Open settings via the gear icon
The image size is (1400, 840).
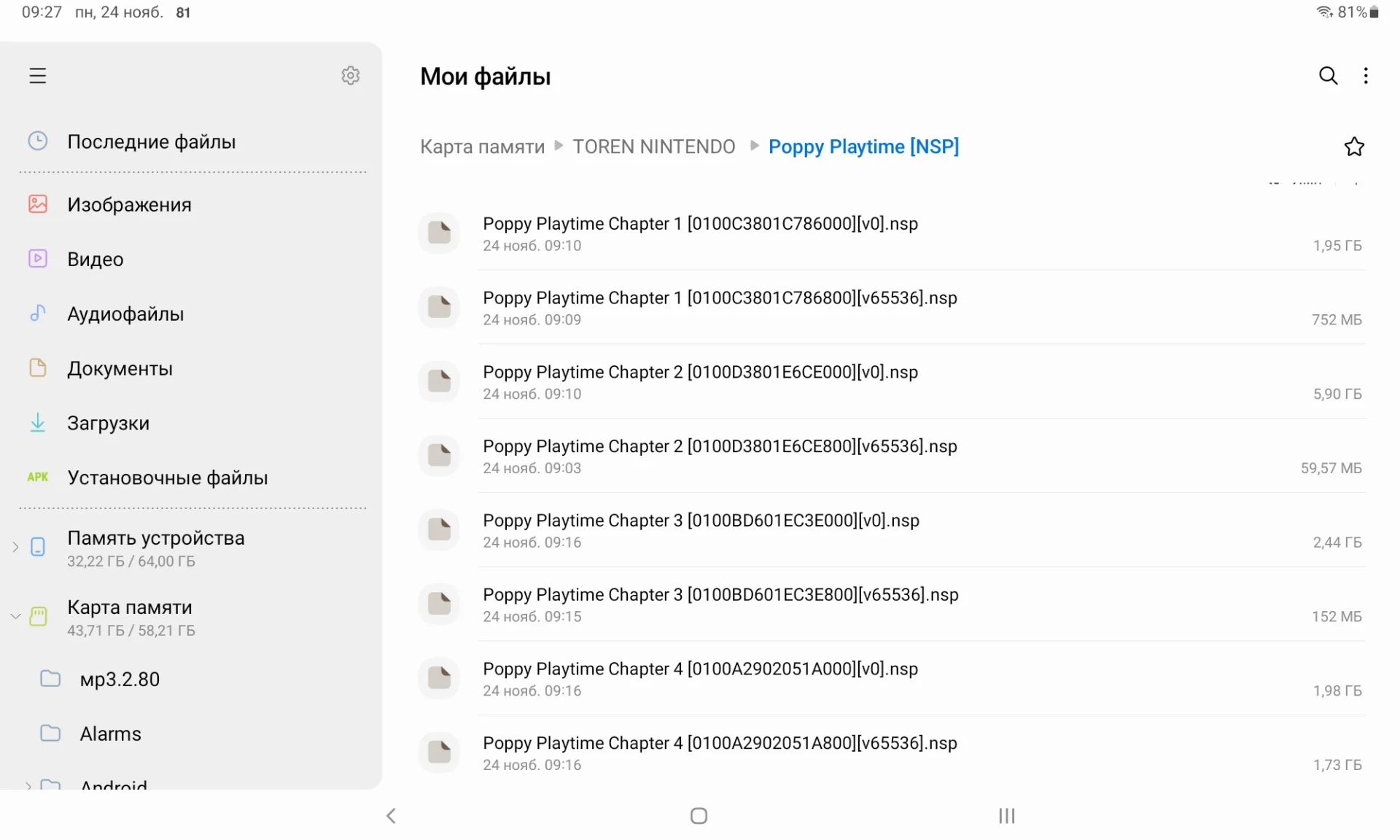[x=351, y=76]
